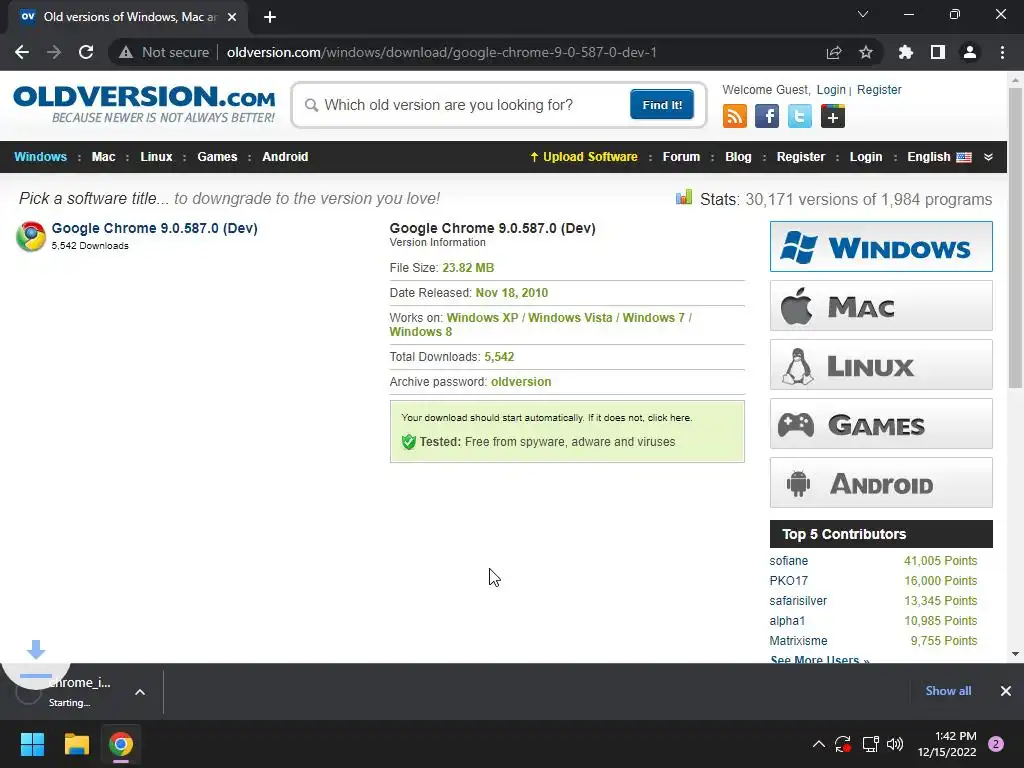Click Register in the black nav bar
This screenshot has width=1024, height=768.
(801, 157)
